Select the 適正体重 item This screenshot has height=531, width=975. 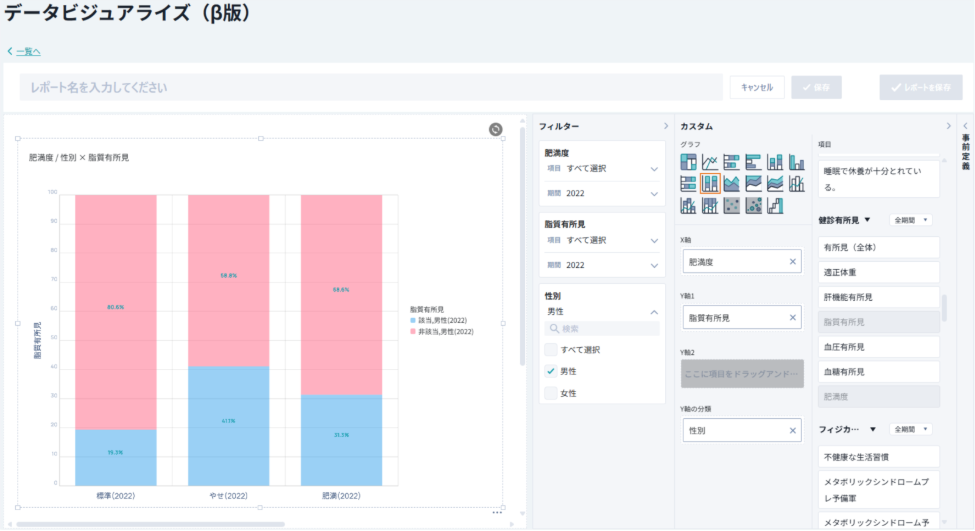coord(878,272)
